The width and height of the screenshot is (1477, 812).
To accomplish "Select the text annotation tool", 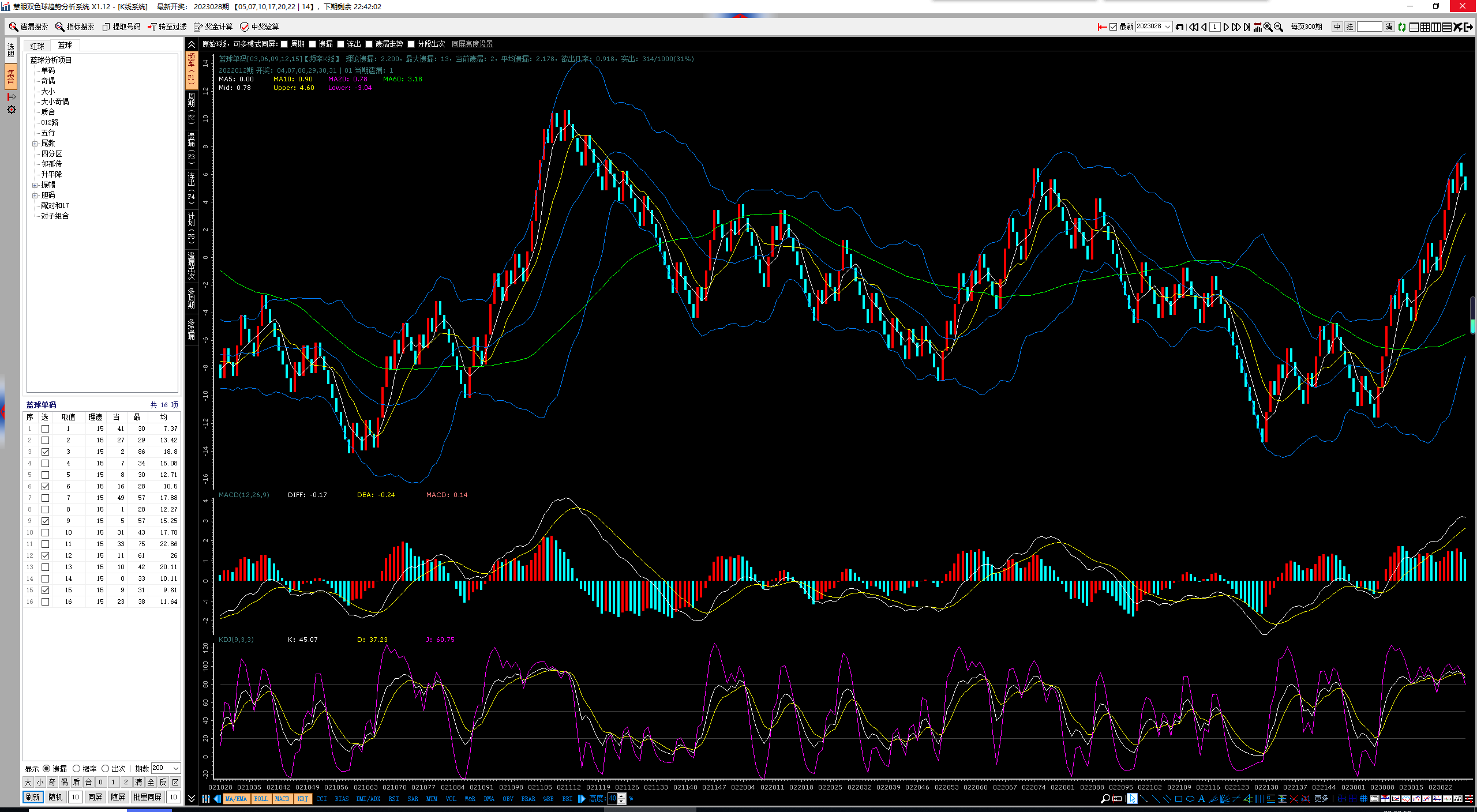I will 1201,799.
